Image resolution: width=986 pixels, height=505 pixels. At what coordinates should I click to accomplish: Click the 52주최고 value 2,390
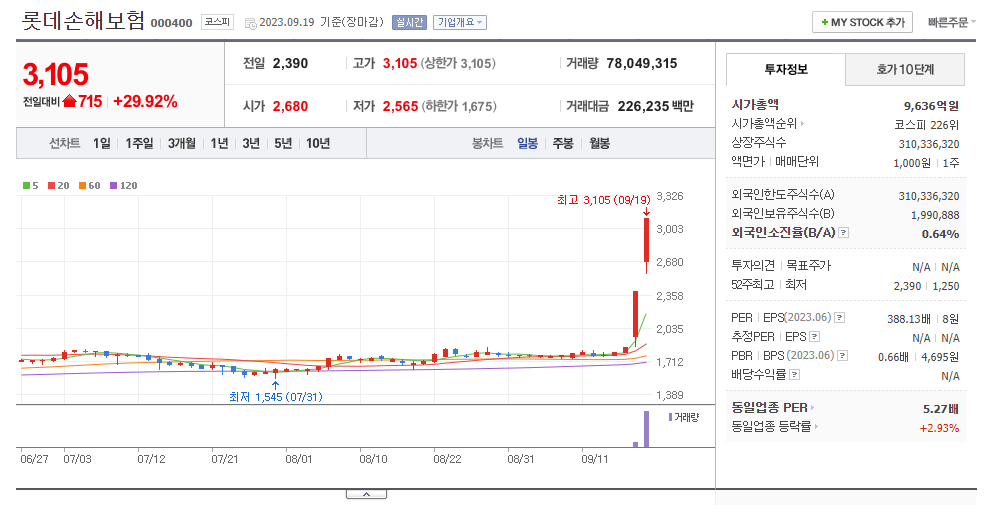point(907,286)
